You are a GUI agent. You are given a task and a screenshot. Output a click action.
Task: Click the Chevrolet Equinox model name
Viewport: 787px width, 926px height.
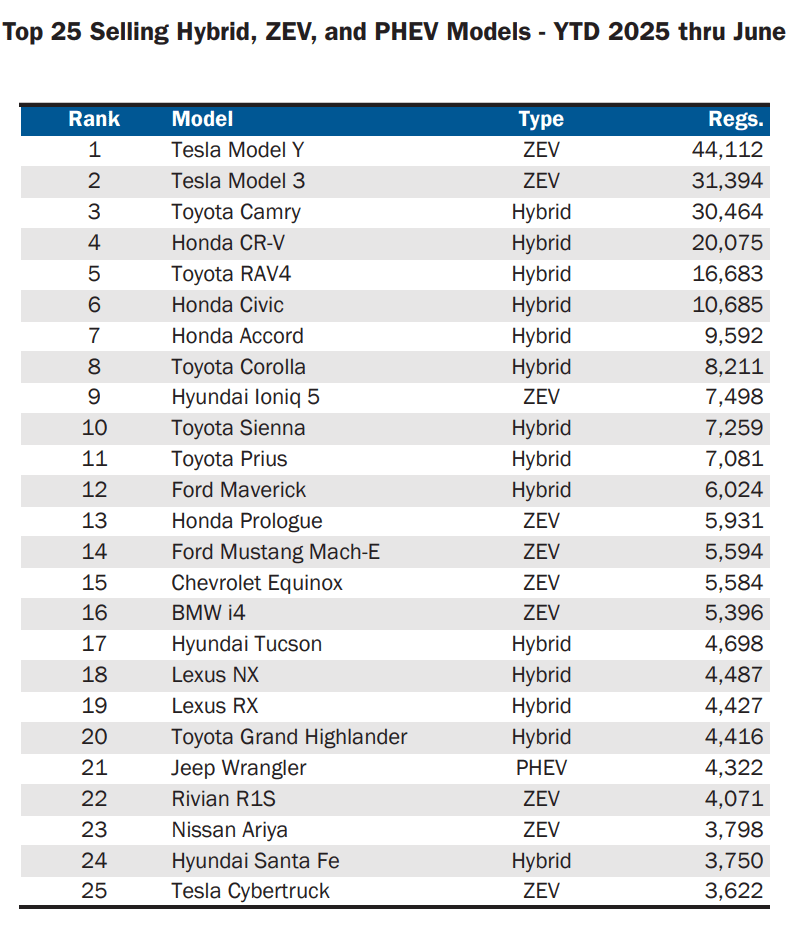click(257, 583)
